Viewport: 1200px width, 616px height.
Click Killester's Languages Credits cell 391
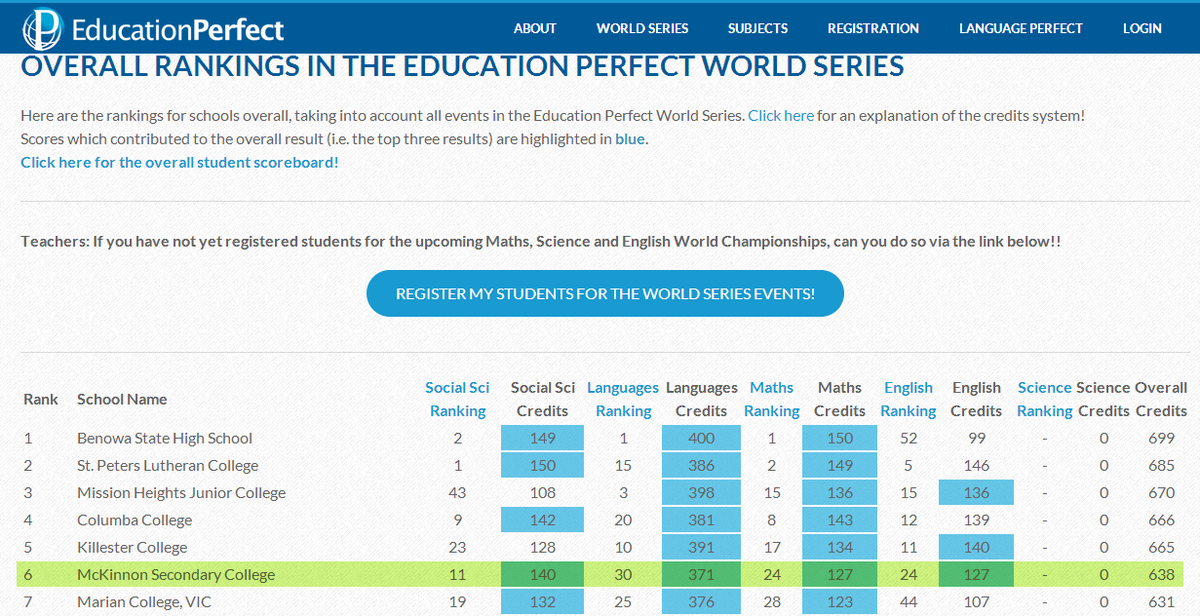(x=701, y=547)
